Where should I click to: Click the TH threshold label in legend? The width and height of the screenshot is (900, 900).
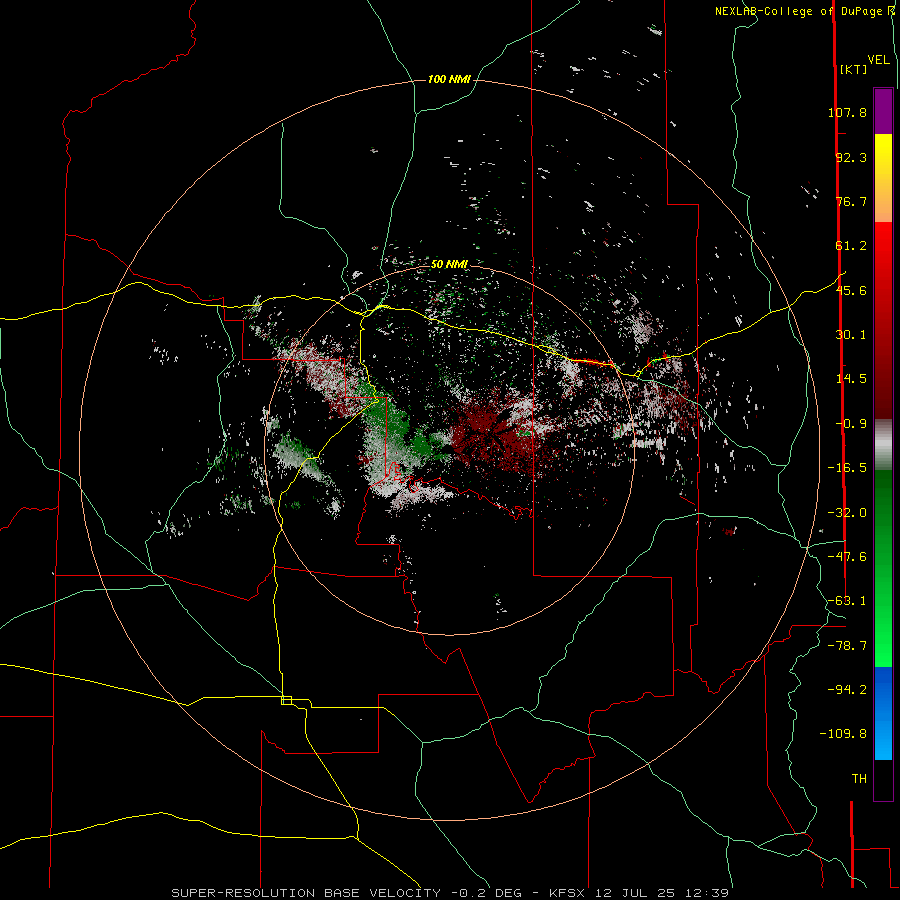tap(859, 779)
